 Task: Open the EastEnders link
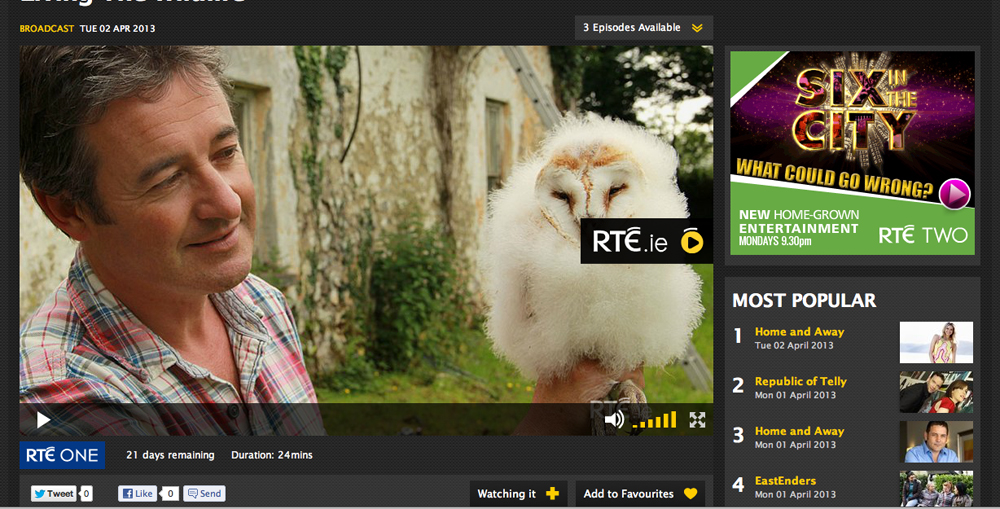785,481
